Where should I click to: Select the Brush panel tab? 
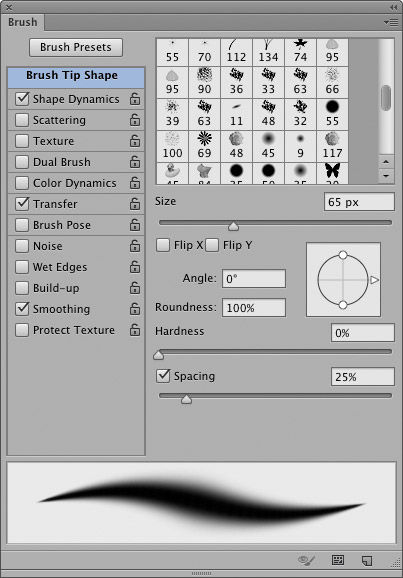(22, 22)
